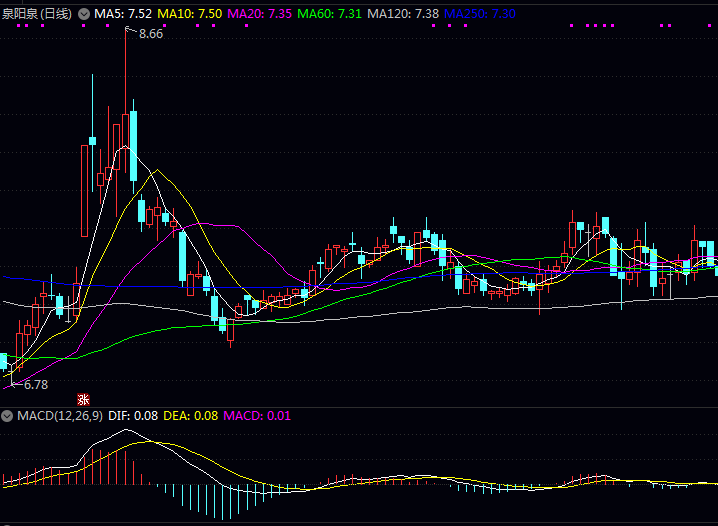Expand the MACD indicator settings arrow
The width and height of the screenshot is (718, 526).
point(7,415)
